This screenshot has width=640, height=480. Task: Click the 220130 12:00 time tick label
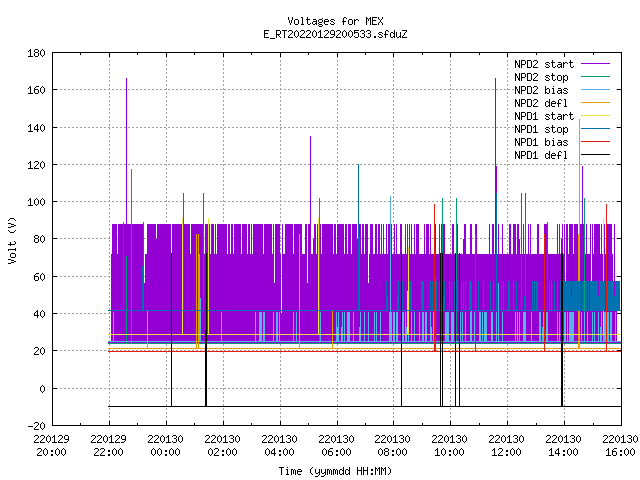click(507, 446)
